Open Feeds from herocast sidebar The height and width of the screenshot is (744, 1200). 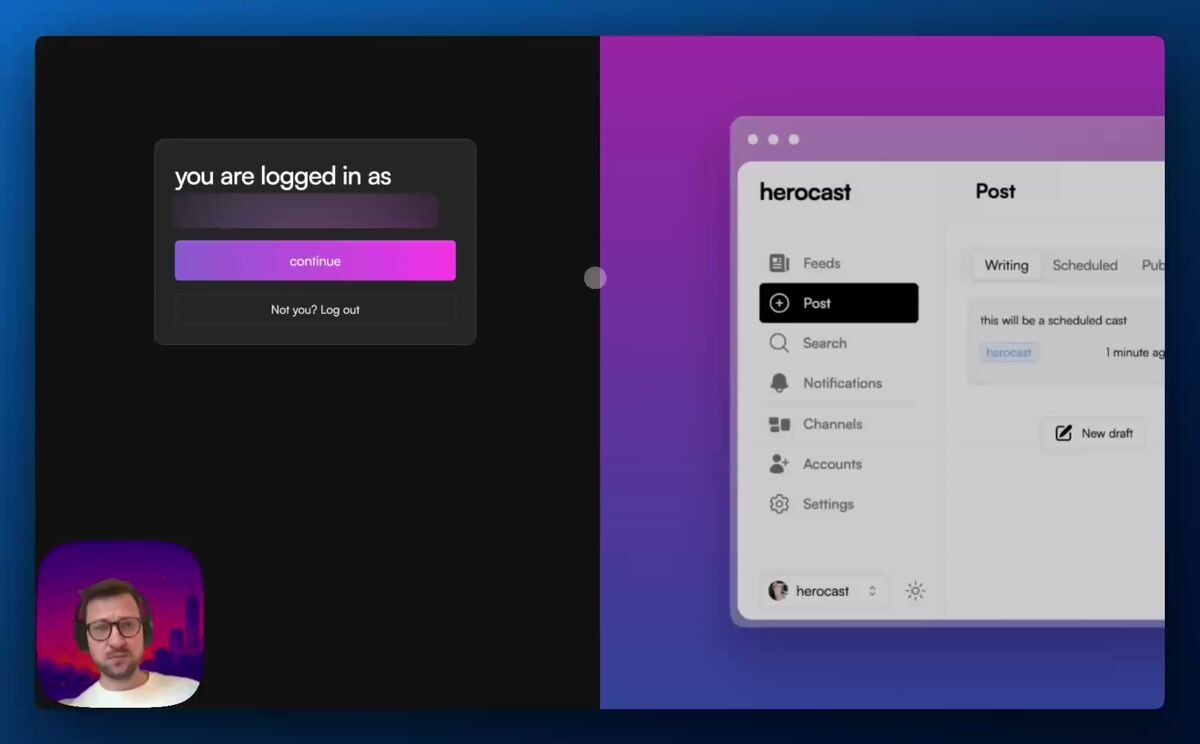click(x=839, y=263)
